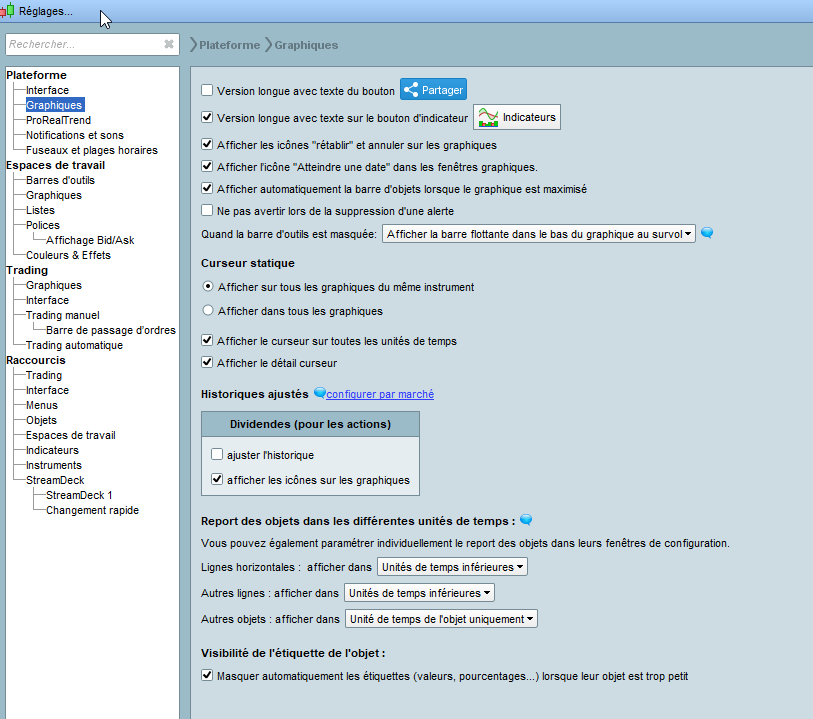Open Autres objets afficher dans dropdown

point(441,618)
